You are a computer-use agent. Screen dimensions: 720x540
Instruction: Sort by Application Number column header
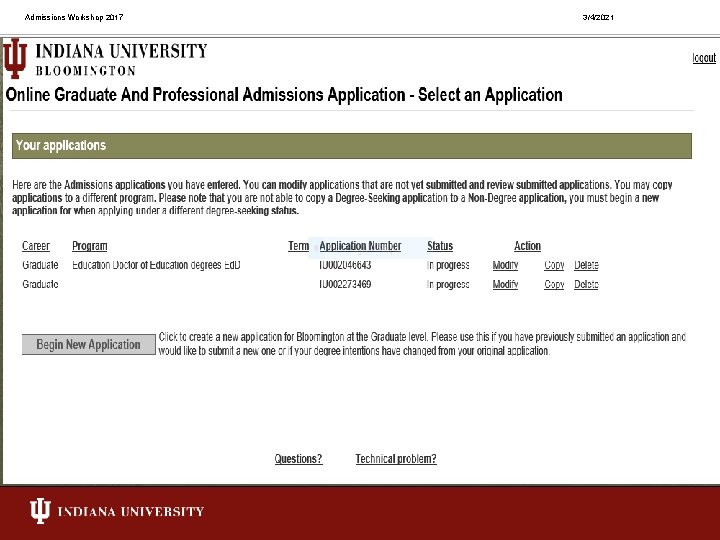[x=360, y=246]
